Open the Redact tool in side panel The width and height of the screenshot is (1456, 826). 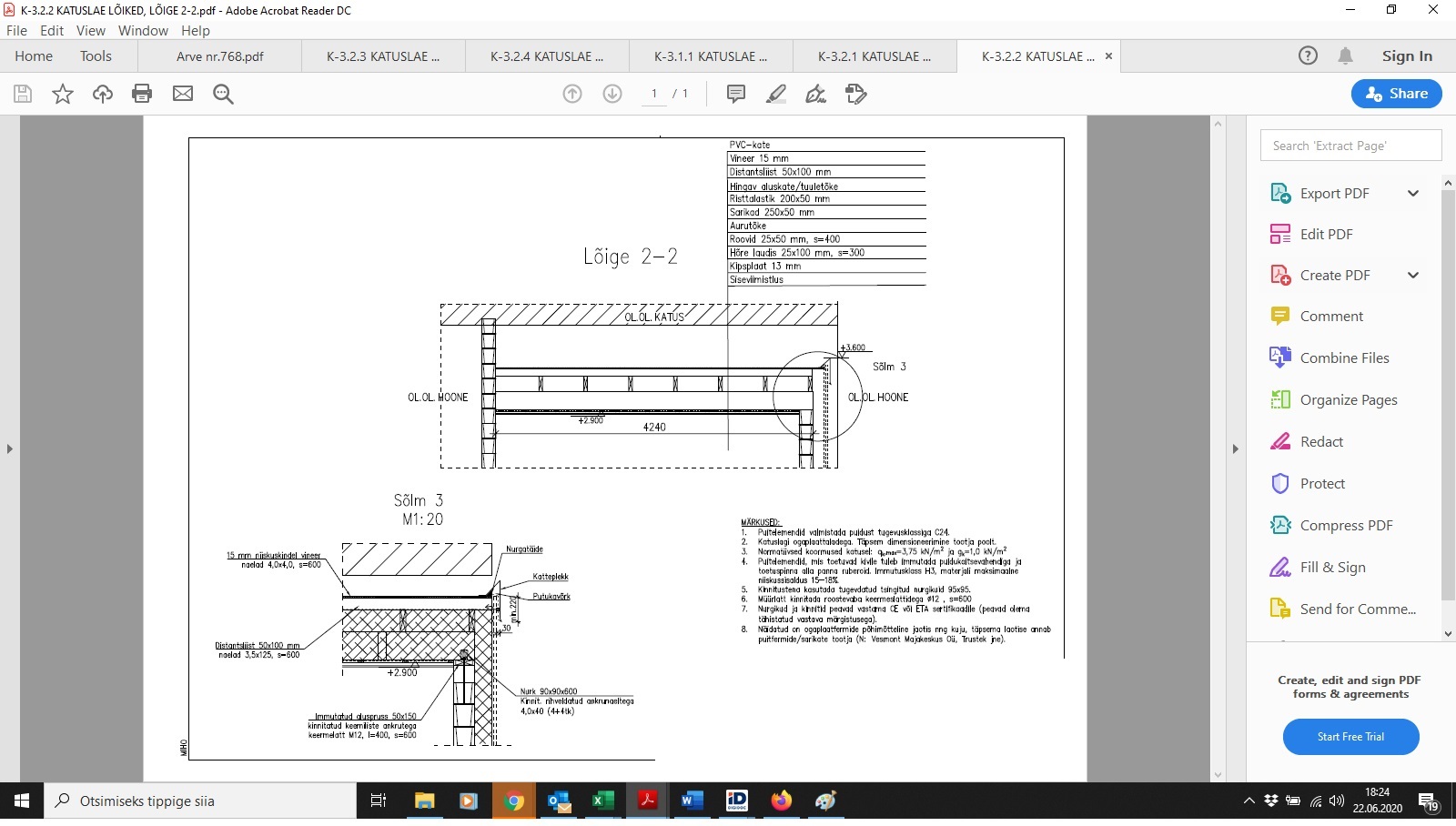(1321, 442)
